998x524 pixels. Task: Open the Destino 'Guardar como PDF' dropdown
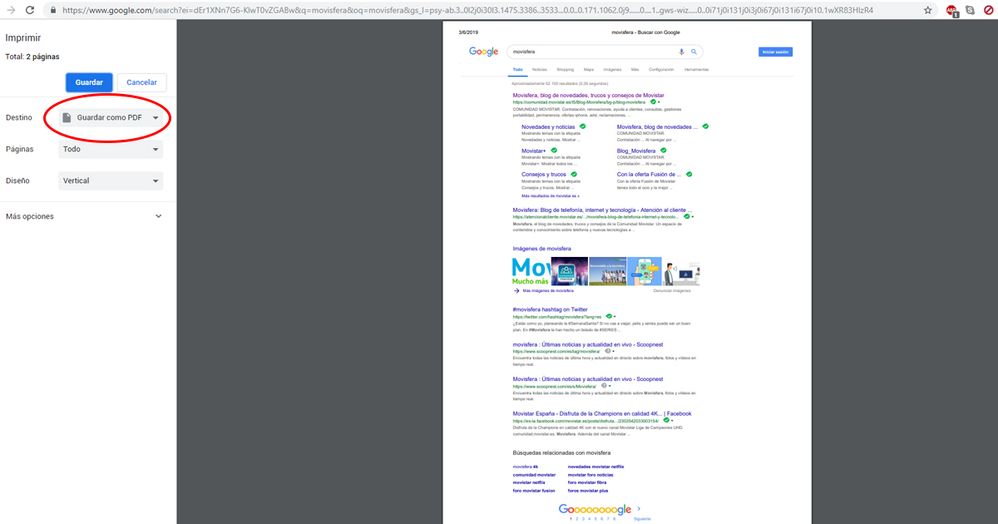click(111, 117)
